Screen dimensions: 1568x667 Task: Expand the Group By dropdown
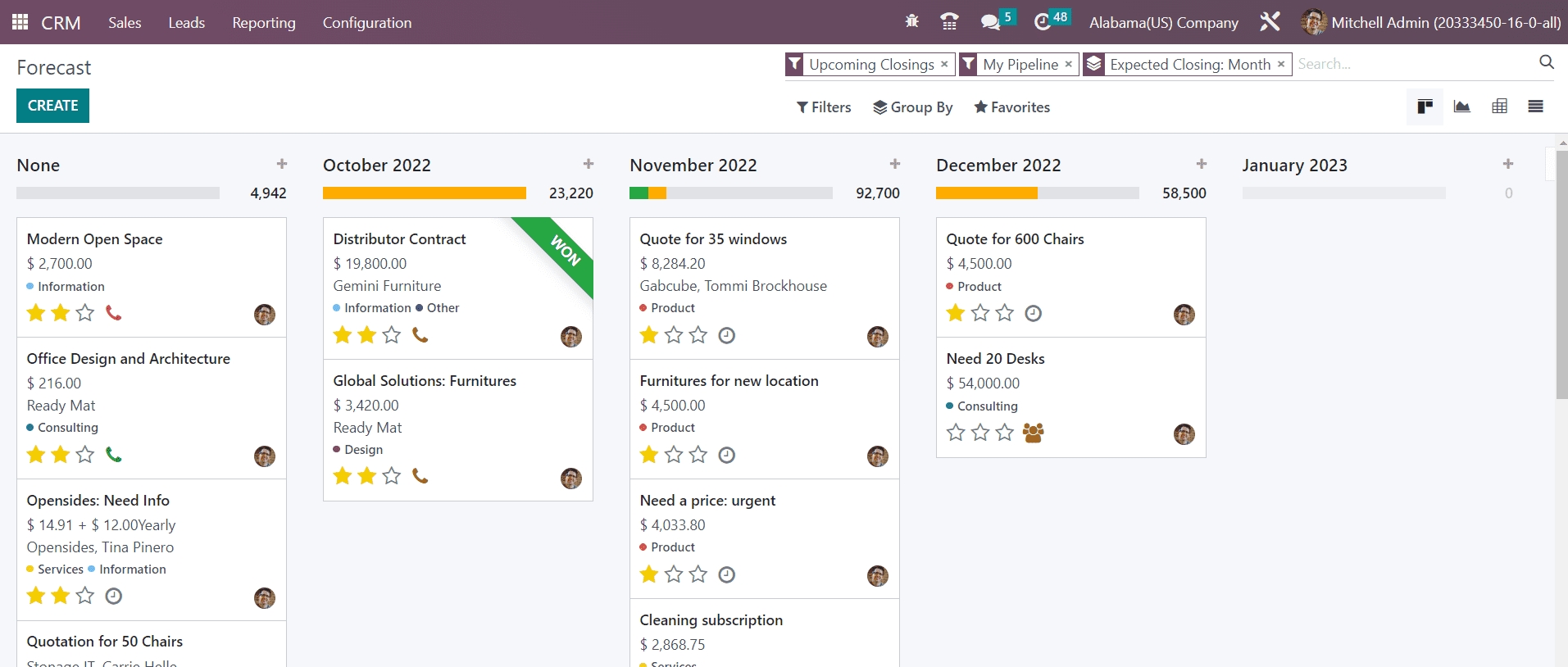[912, 107]
